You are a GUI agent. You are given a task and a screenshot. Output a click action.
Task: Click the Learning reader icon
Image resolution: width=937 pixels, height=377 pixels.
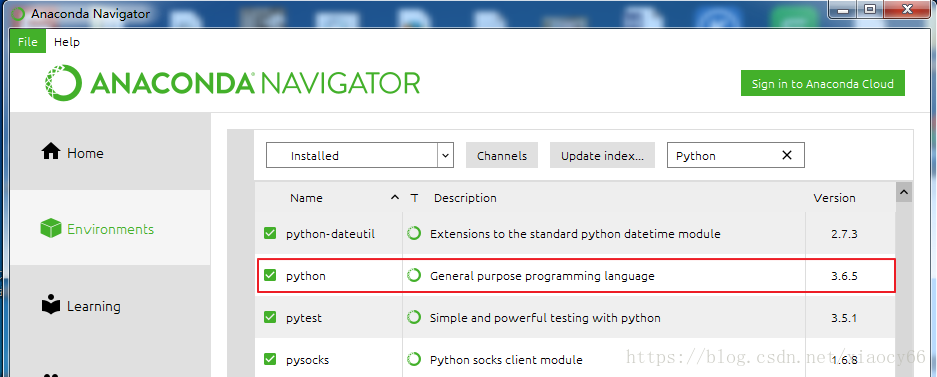pyautogui.click(x=51, y=305)
